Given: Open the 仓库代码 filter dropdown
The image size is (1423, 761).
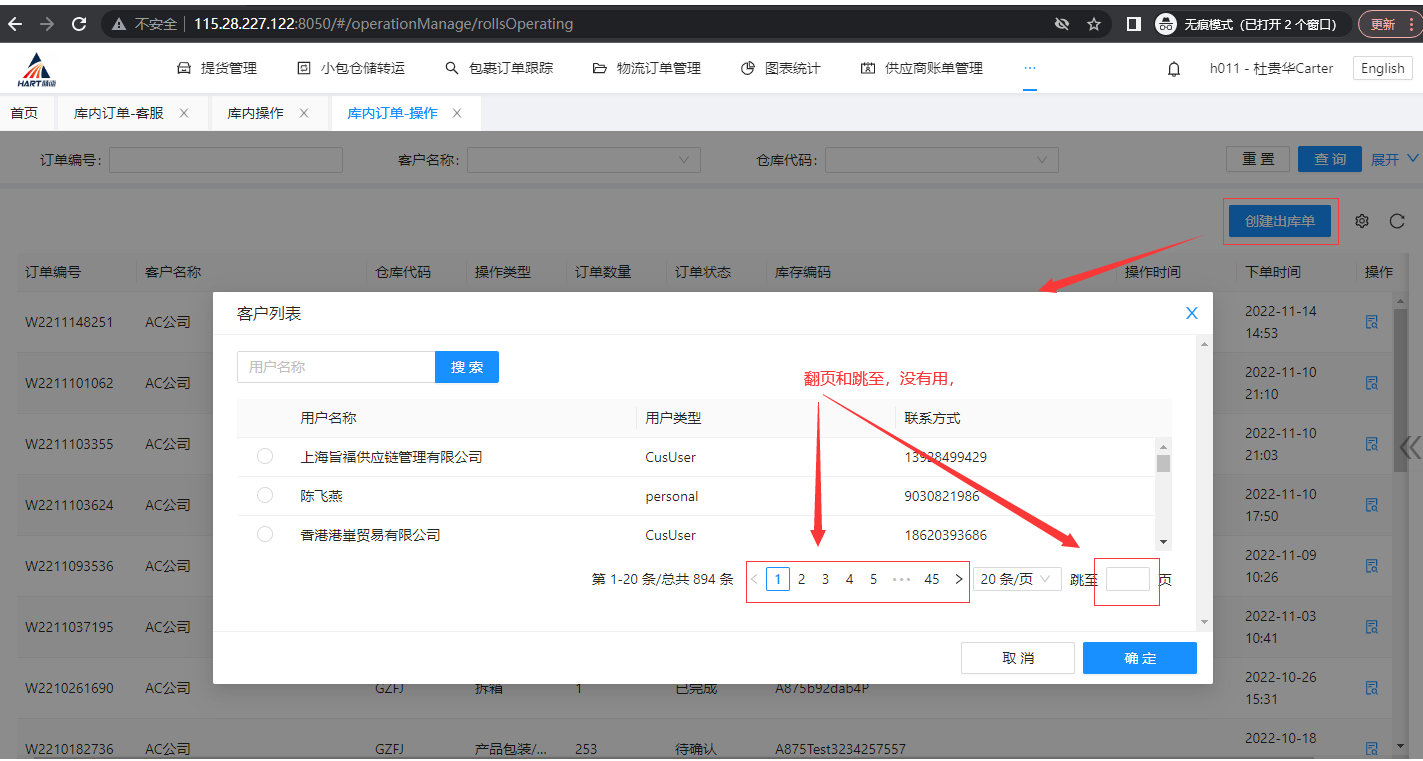Looking at the screenshot, I should click(941, 160).
